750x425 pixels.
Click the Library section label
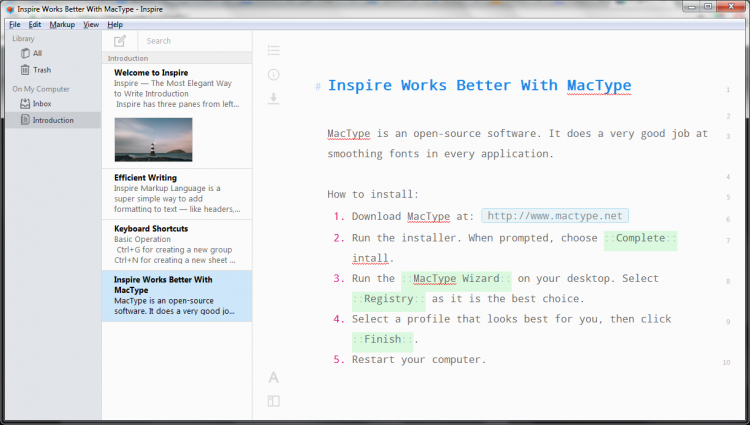23,39
